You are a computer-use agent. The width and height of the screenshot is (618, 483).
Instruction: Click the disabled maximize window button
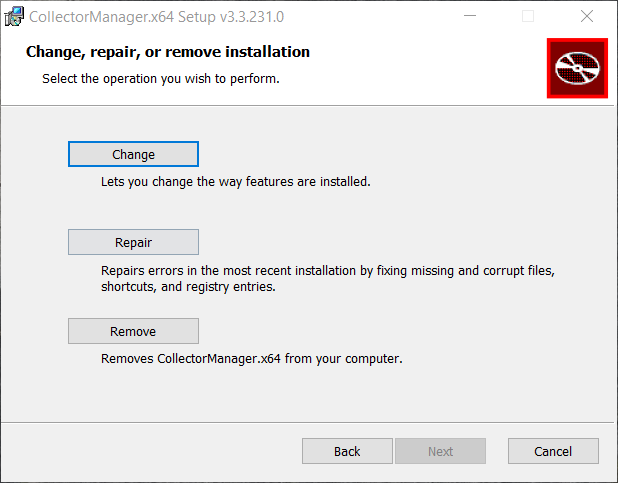[528, 16]
